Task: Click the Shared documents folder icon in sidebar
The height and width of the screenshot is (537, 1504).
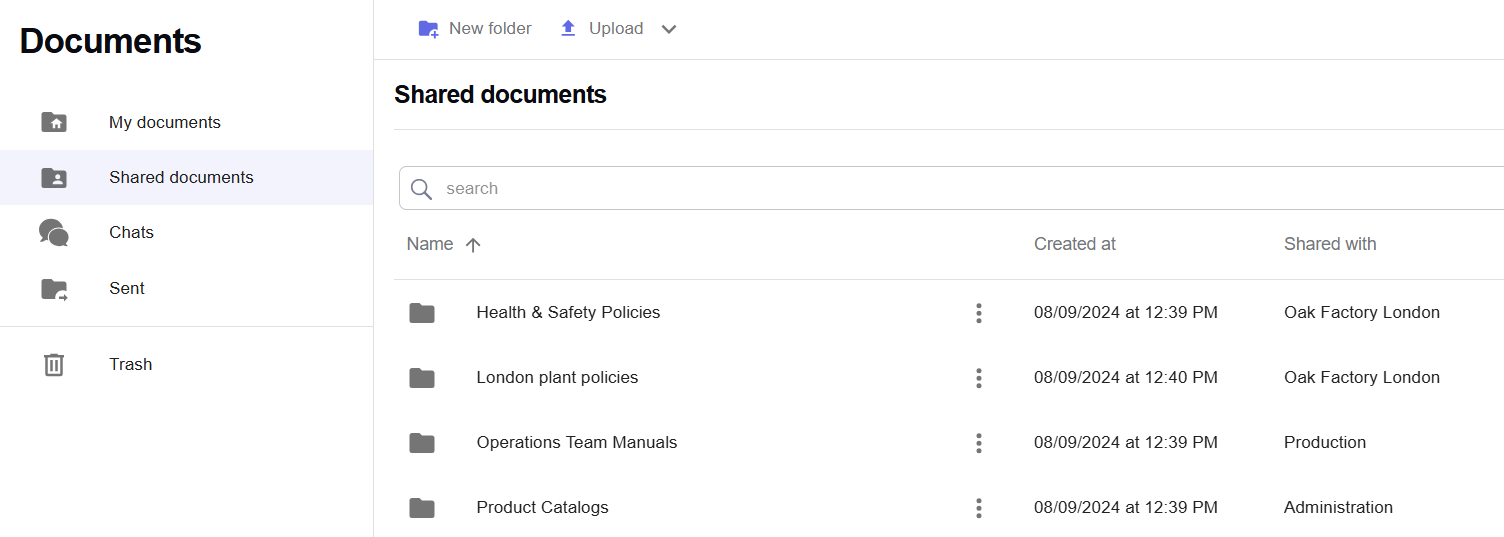Action: [x=54, y=178]
